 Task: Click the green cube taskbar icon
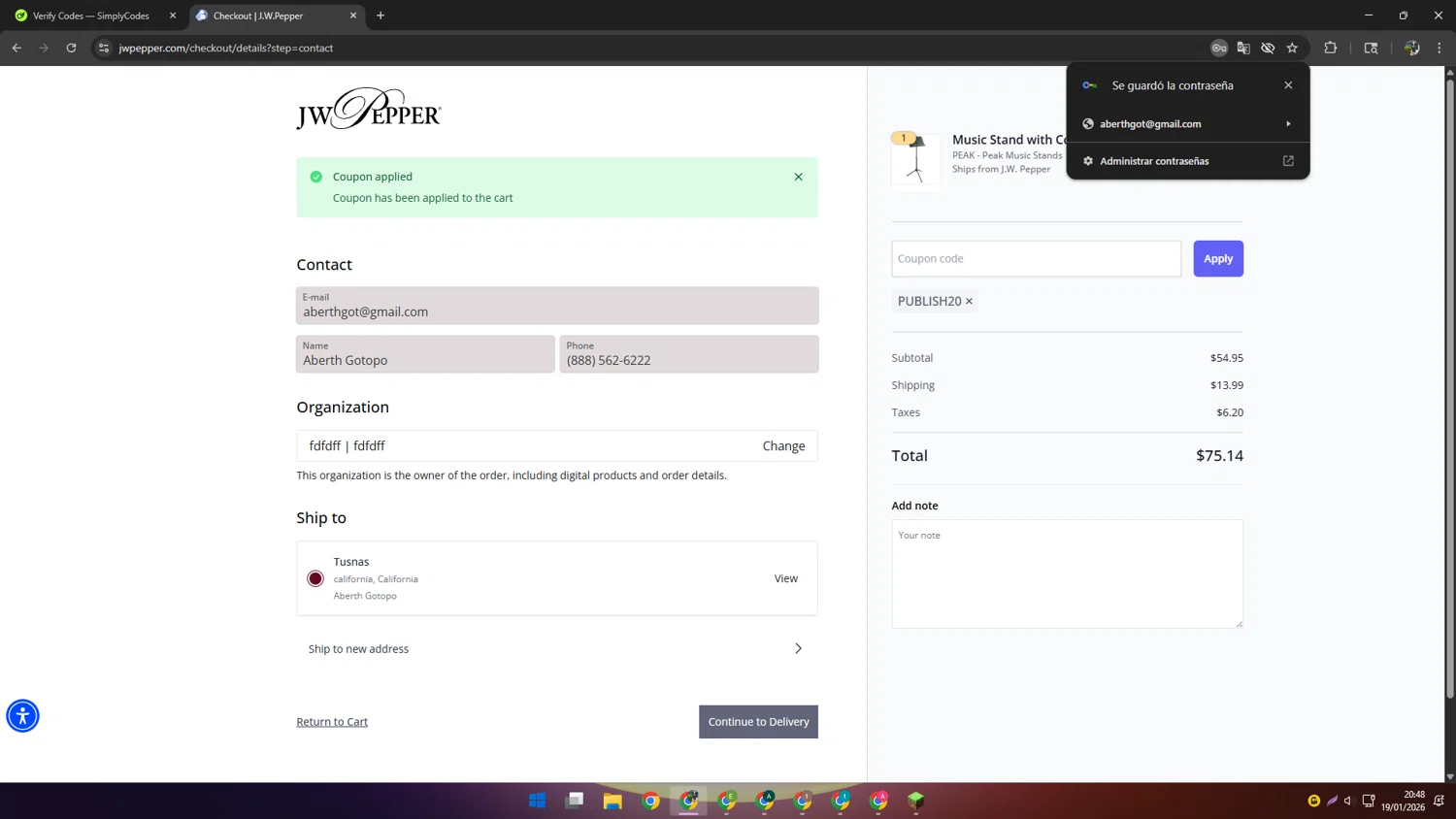916,801
